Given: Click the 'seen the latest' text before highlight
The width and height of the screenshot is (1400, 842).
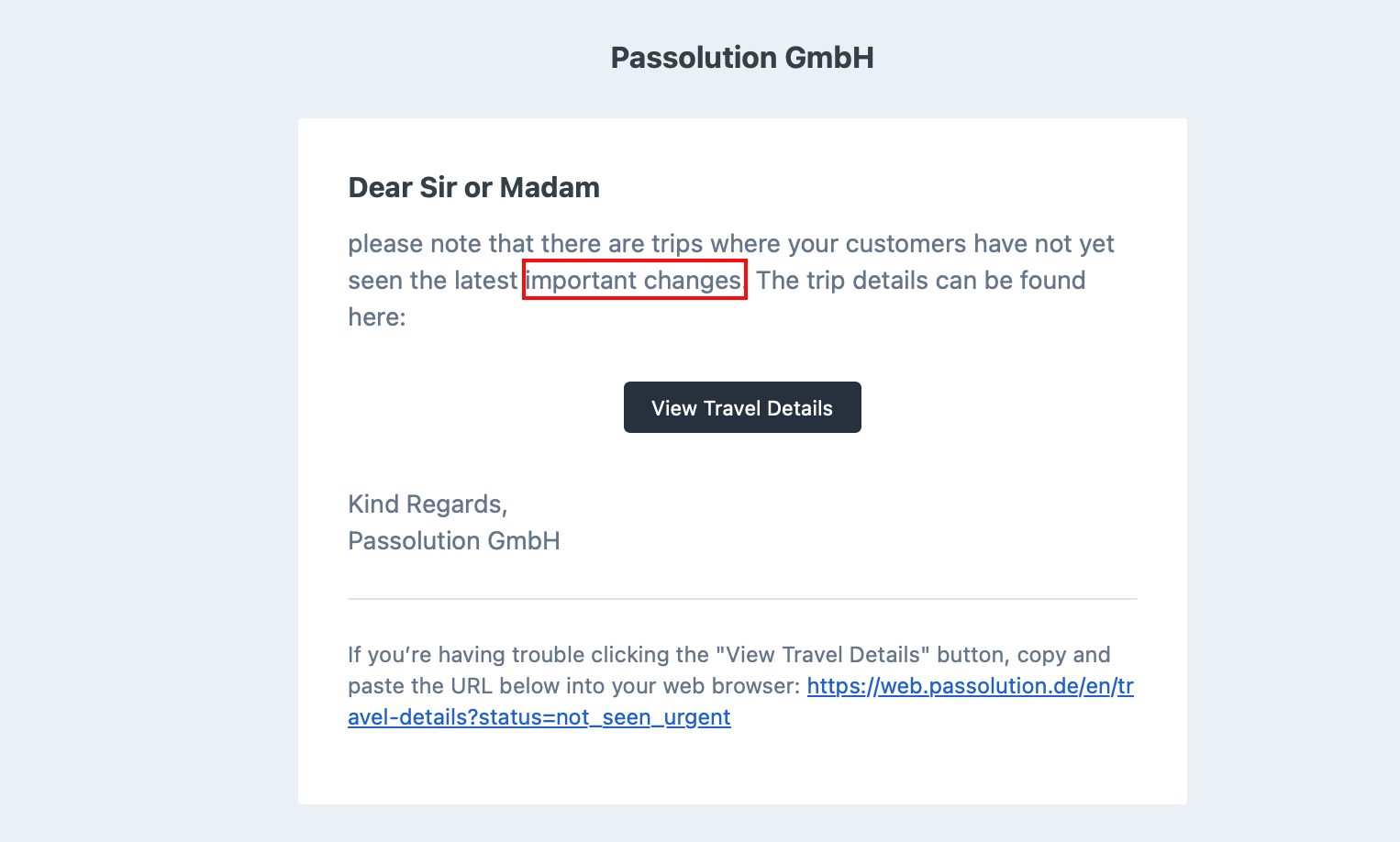Looking at the screenshot, I should coord(432,281).
